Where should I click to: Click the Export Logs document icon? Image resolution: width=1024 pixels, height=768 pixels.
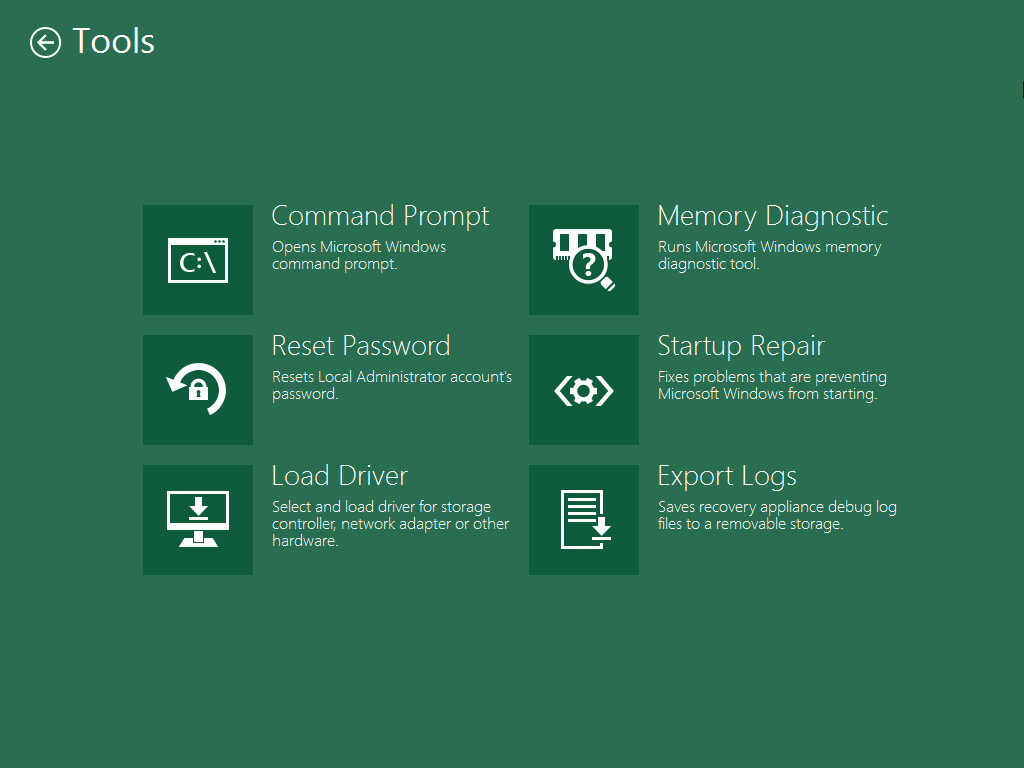583,519
